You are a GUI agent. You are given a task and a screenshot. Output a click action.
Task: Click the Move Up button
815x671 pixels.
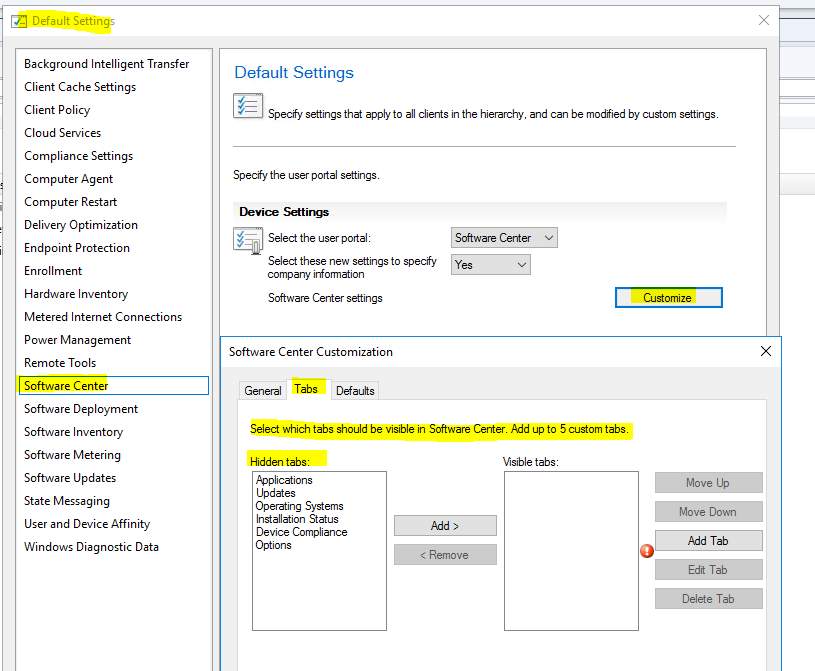pos(708,482)
